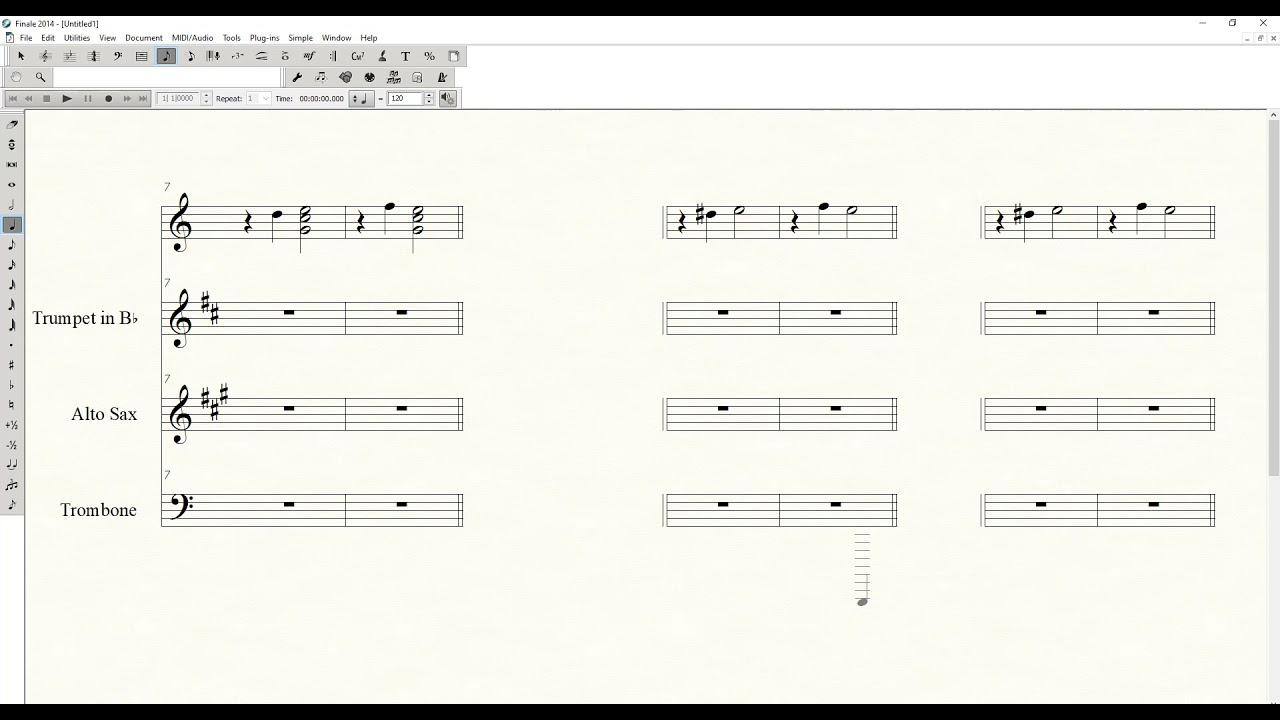Select the Clef tool
This screenshot has height=720, width=1280.
[117, 56]
